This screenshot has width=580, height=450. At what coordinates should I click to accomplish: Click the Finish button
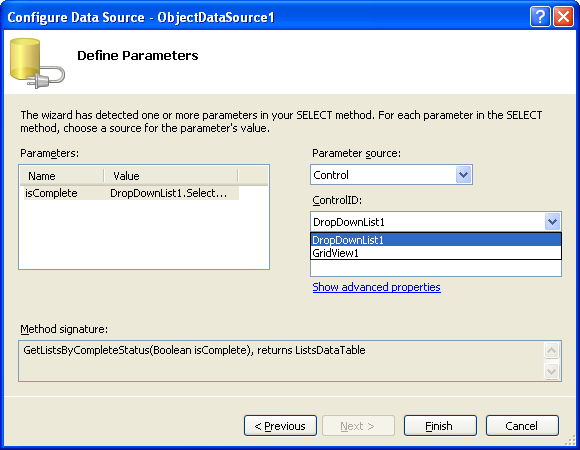(x=440, y=426)
